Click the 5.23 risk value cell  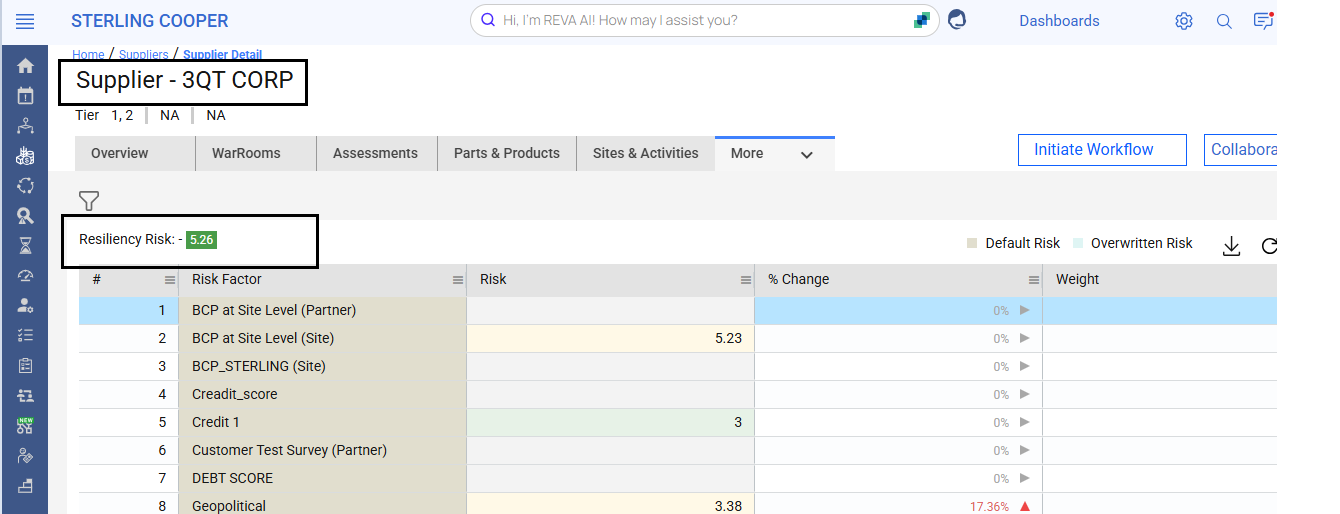point(610,338)
